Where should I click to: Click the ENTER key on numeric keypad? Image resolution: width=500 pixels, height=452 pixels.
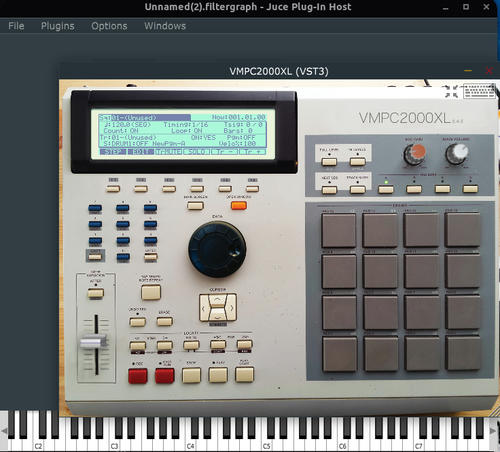pos(151,257)
